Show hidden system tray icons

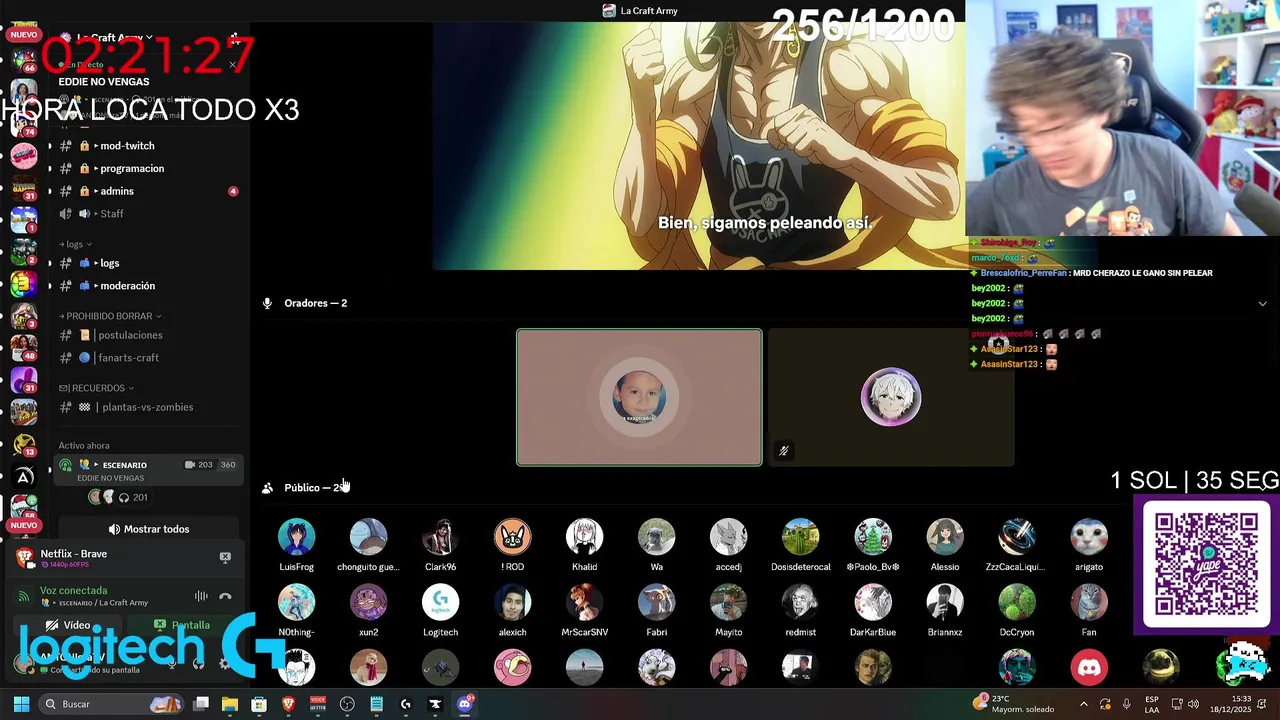1084,704
